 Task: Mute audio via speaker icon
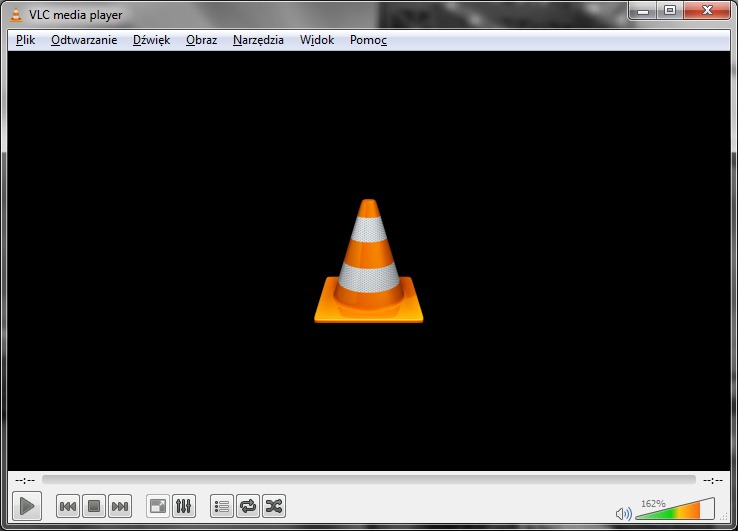624,514
